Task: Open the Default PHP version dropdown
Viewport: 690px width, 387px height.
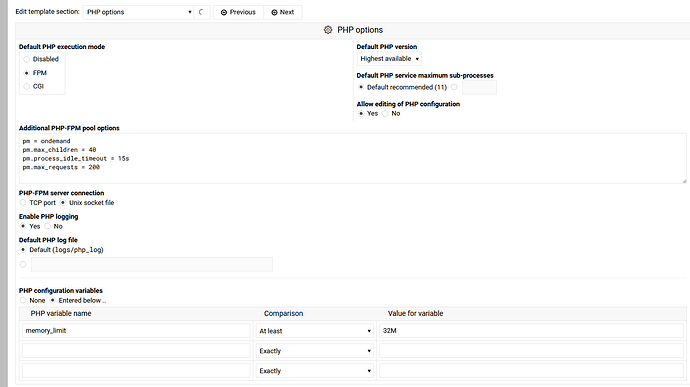Action: (x=389, y=59)
